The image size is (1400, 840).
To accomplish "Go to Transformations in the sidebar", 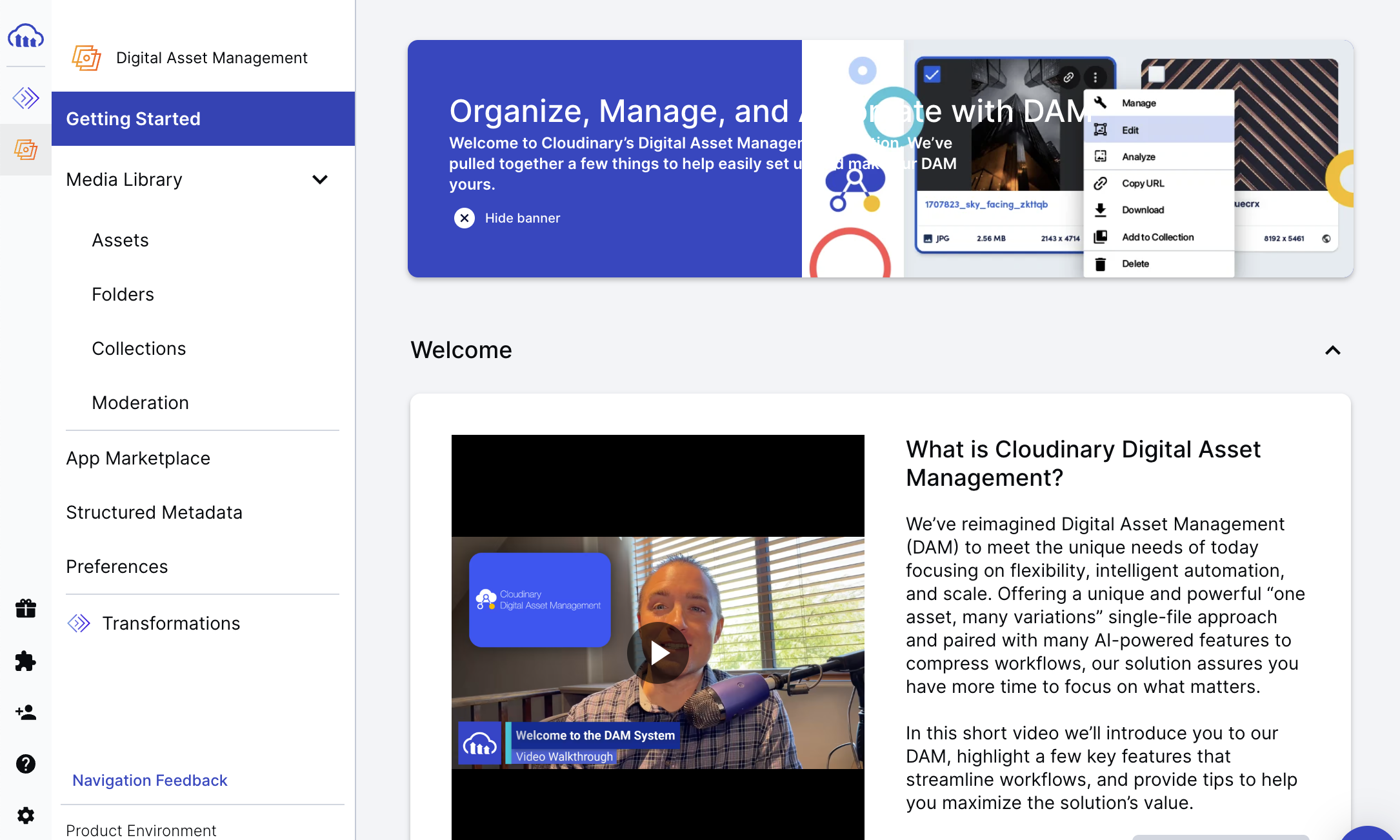I will coord(171,623).
